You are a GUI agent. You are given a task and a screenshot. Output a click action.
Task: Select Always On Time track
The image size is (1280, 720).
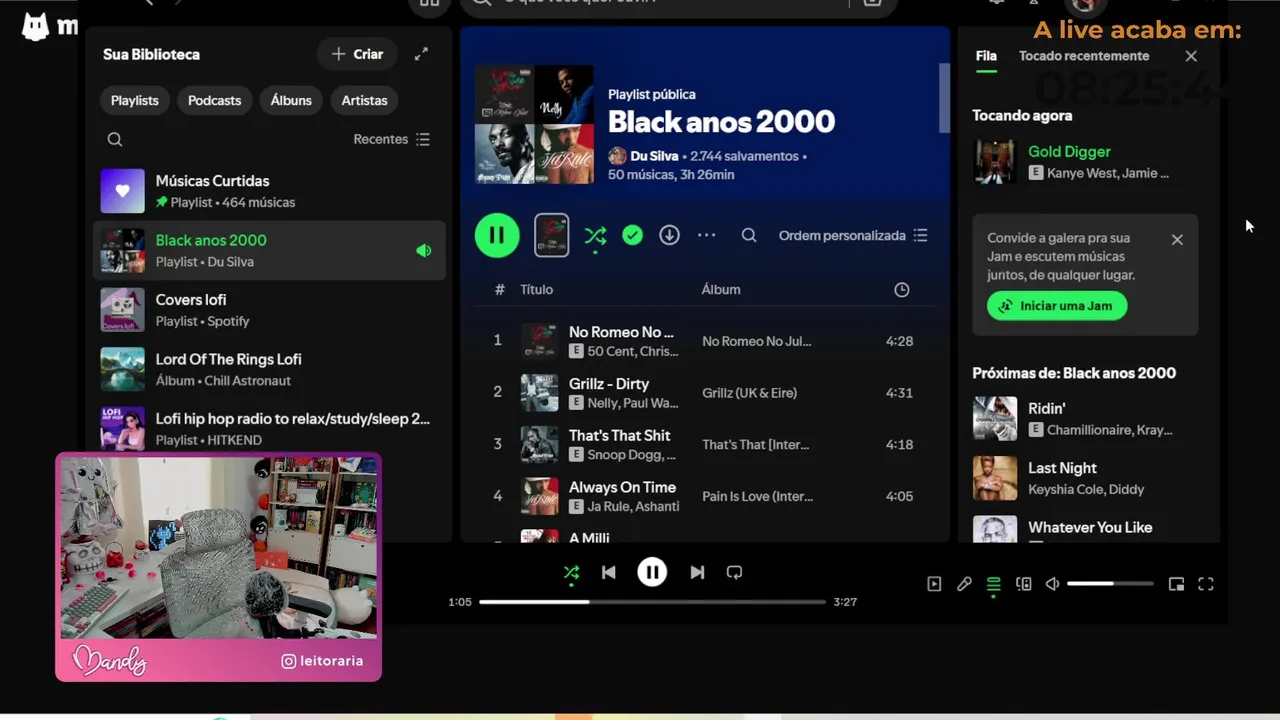coord(705,496)
